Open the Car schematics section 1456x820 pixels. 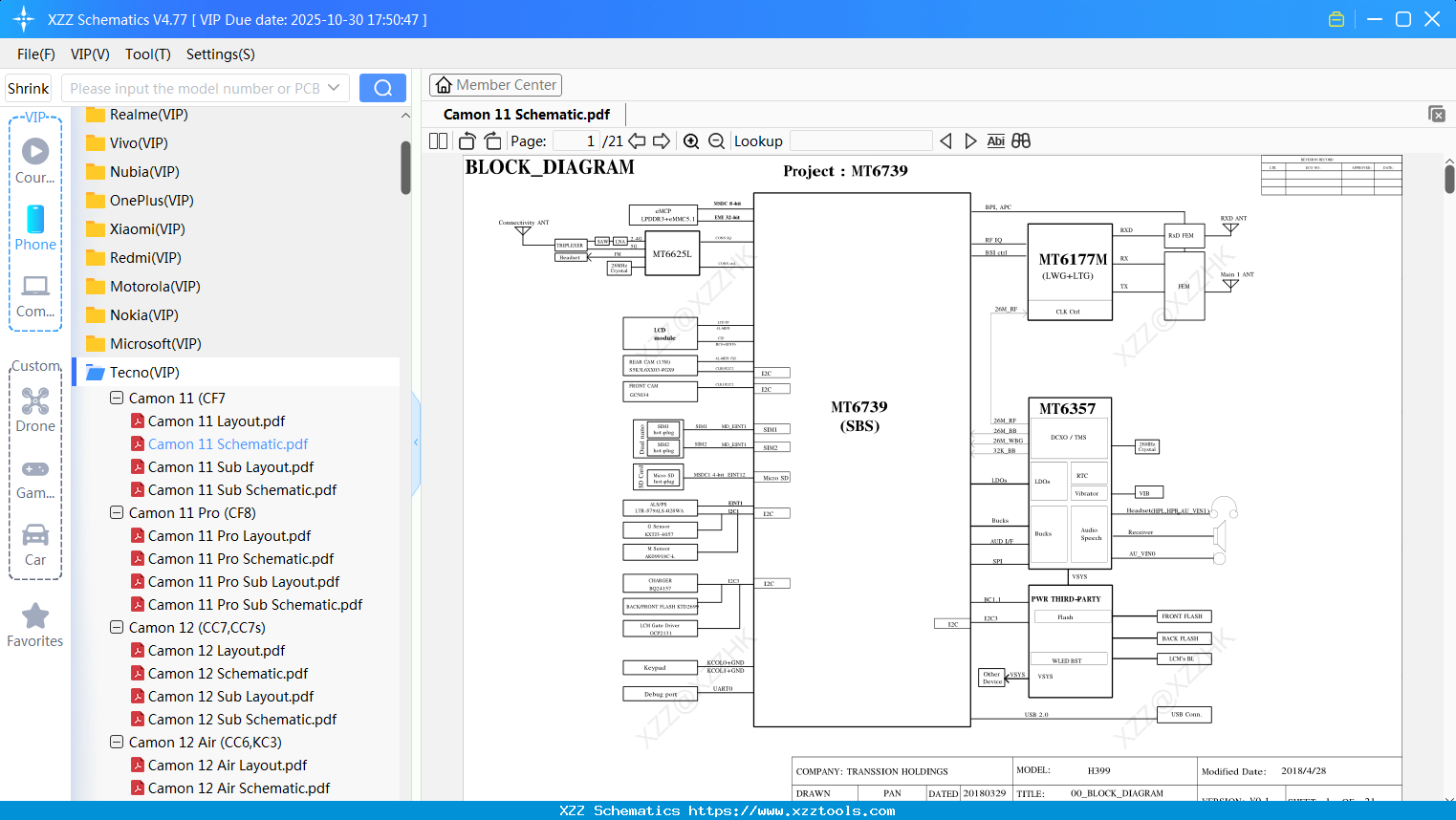click(34, 535)
